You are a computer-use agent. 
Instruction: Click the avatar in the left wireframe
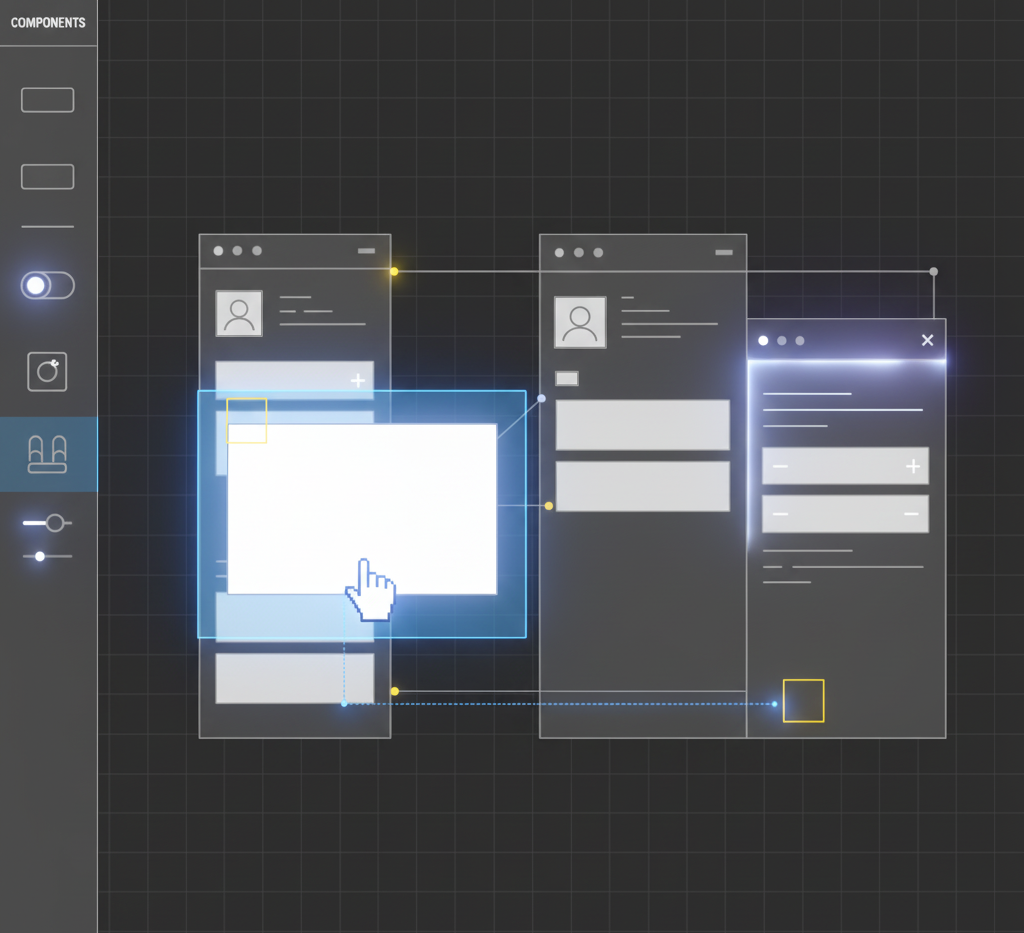click(239, 314)
